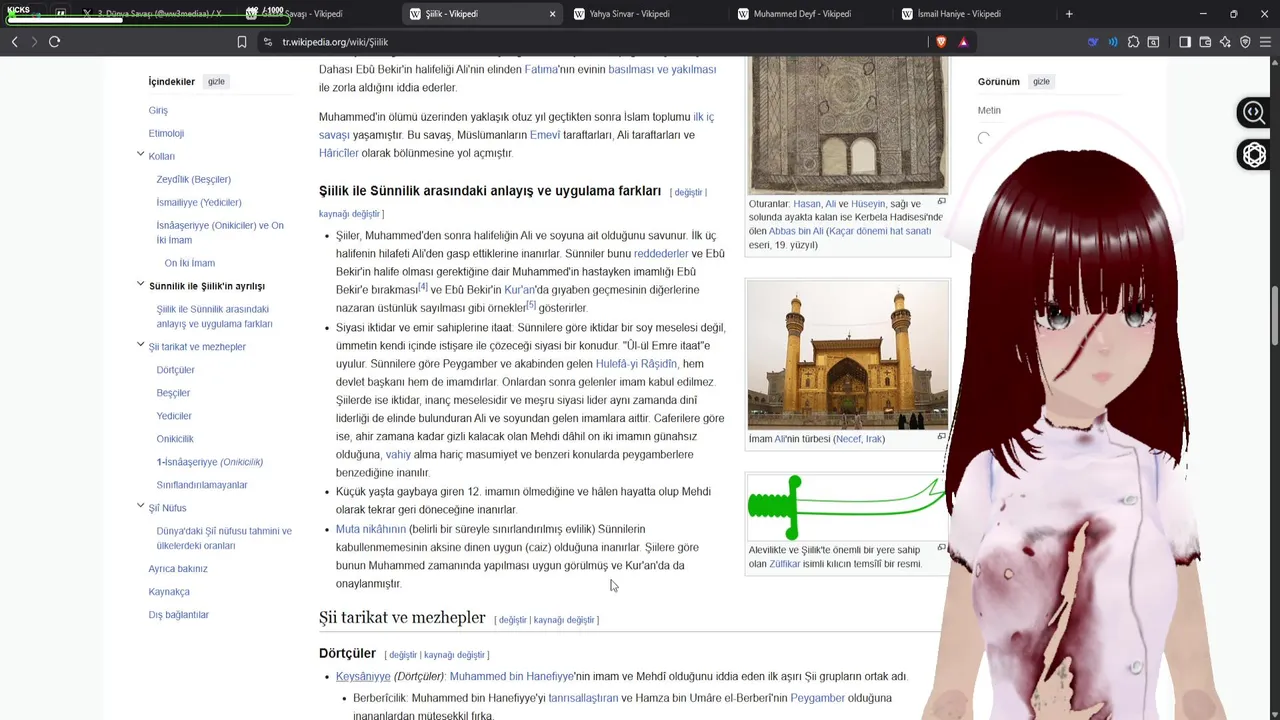Hide the Görünüm appearance panel
The width and height of the screenshot is (1280, 720).
(1041, 82)
